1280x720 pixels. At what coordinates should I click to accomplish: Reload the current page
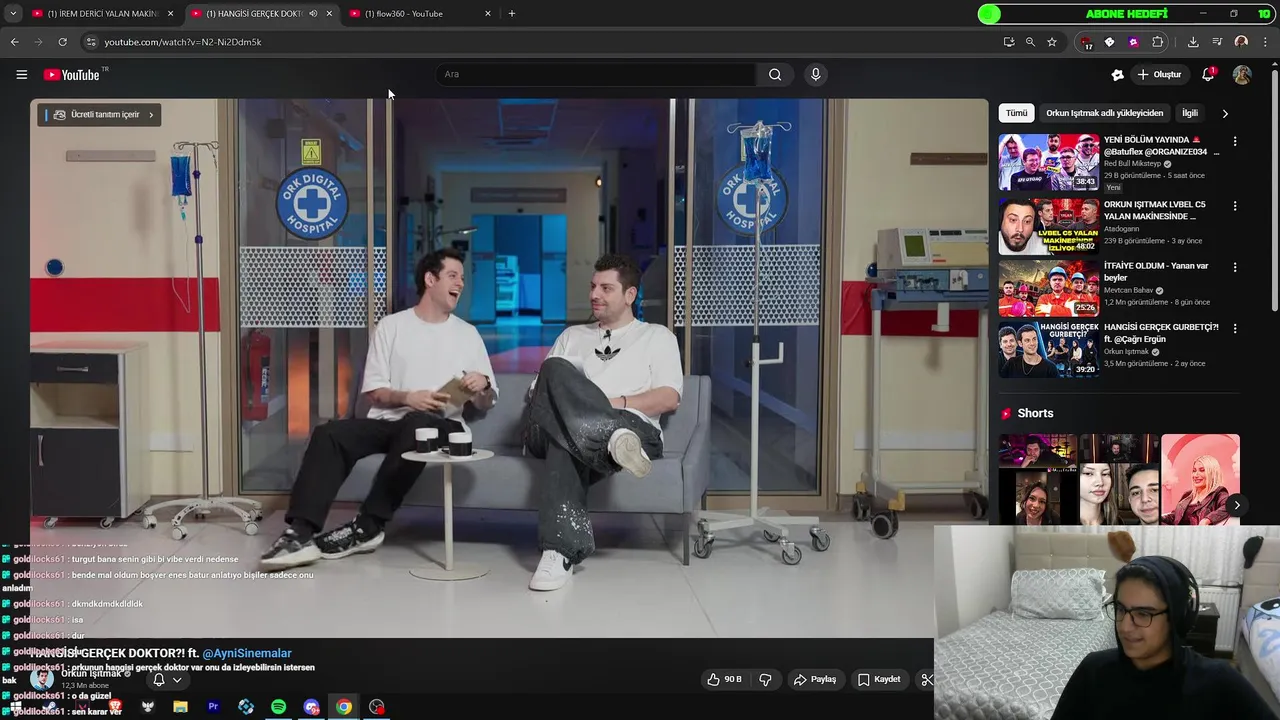point(62,42)
